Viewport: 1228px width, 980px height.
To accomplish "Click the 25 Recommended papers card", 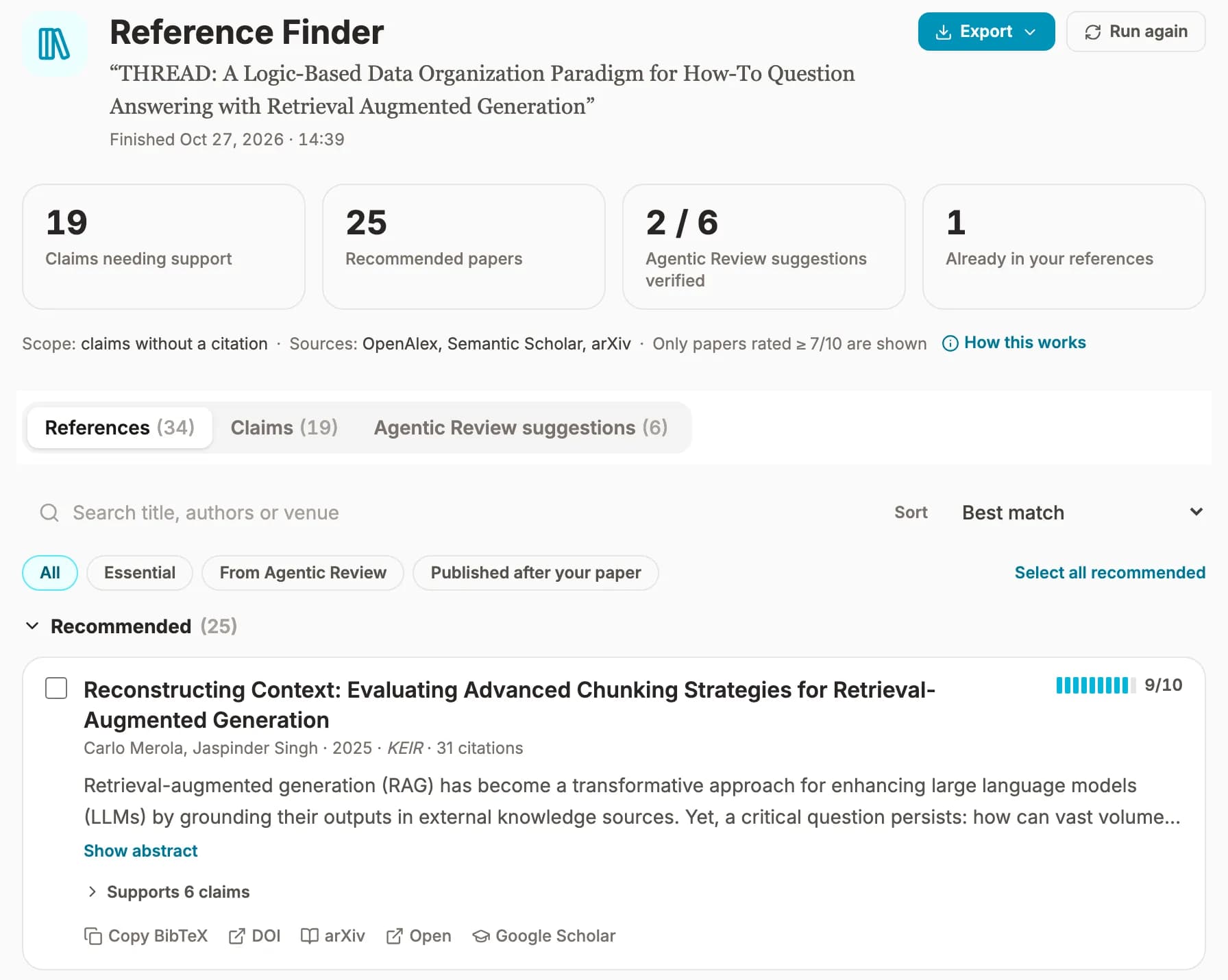I will click(464, 247).
